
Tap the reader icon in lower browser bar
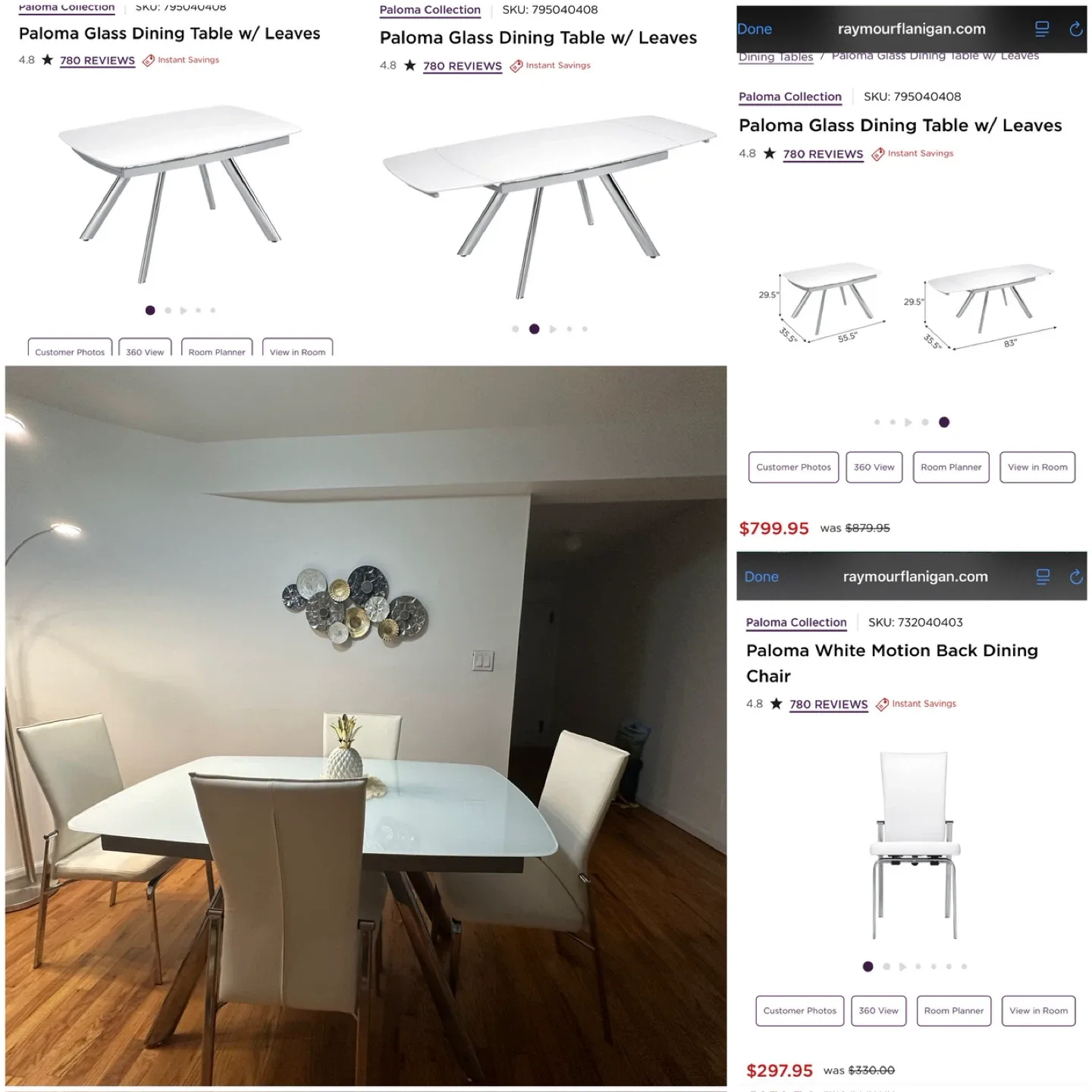pyautogui.click(x=1043, y=577)
